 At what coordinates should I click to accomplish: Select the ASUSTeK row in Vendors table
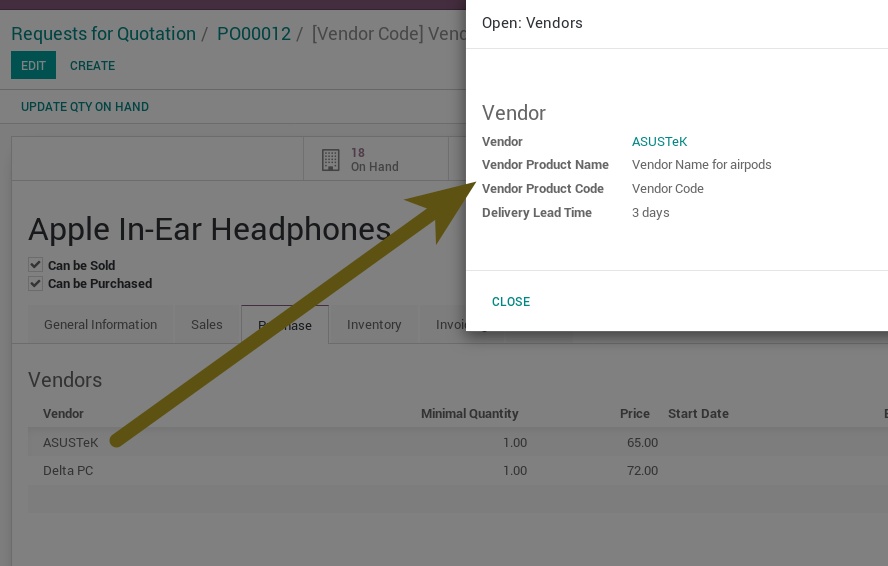coord(458,442)
